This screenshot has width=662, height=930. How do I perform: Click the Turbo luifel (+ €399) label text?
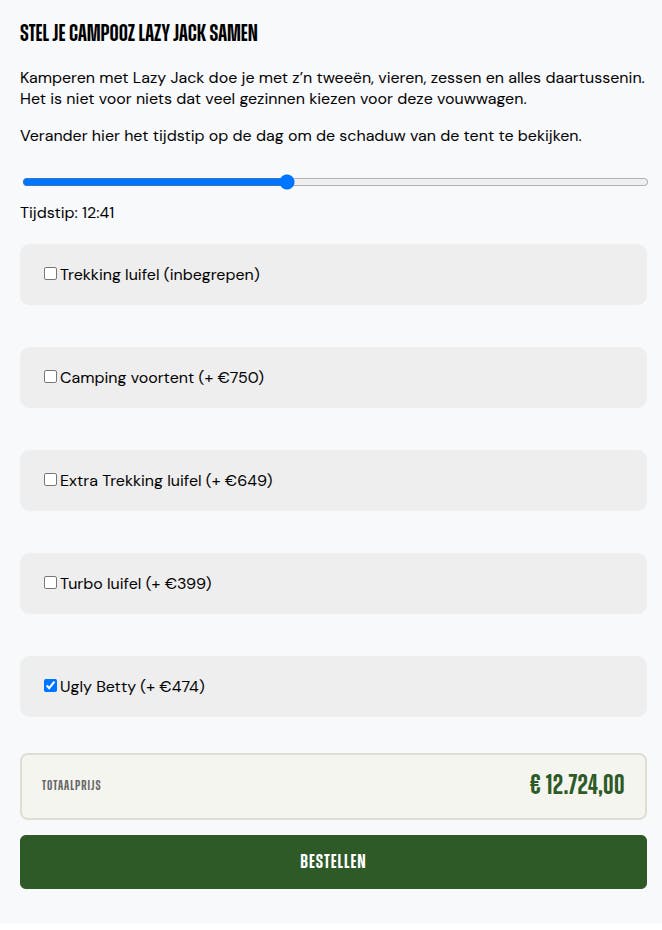pyautogui.click(x=136, y=584)
